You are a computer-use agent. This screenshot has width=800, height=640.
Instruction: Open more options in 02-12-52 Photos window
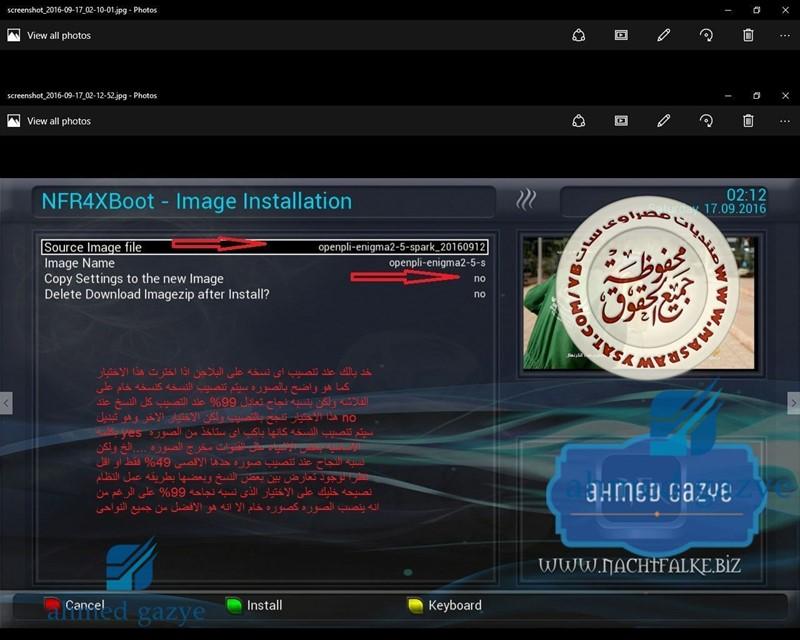[x=785, y=121]
